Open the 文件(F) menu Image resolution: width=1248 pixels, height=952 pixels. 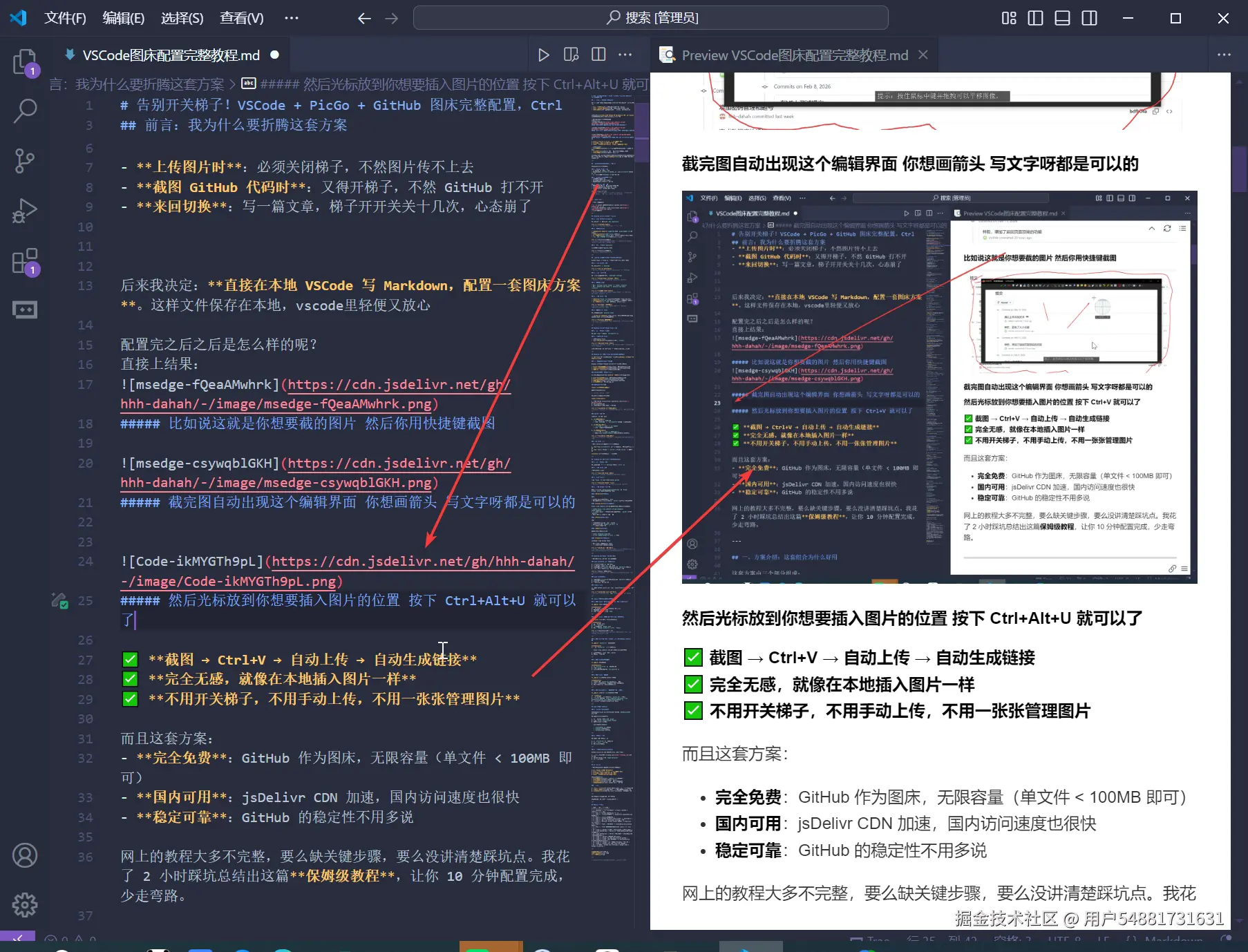[x=66, y=18]
